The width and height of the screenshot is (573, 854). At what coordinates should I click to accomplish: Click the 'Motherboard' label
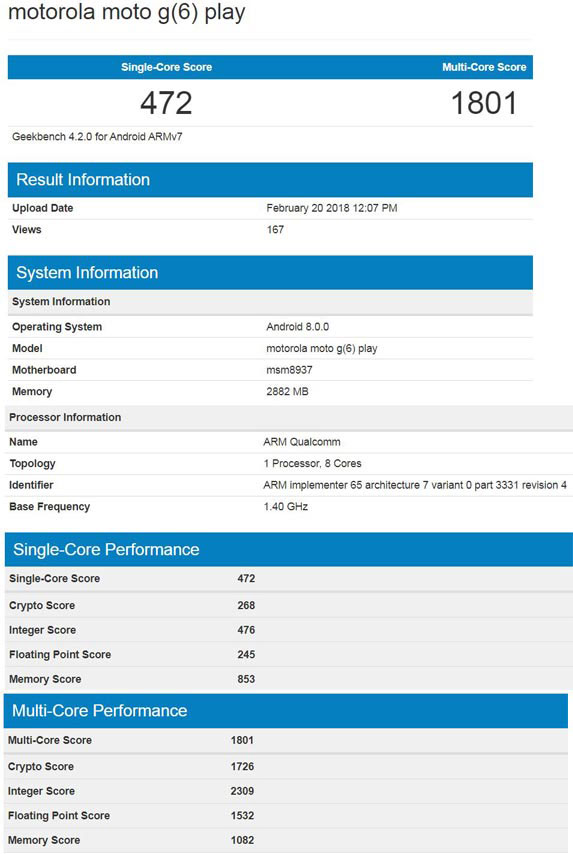[44, 370]
